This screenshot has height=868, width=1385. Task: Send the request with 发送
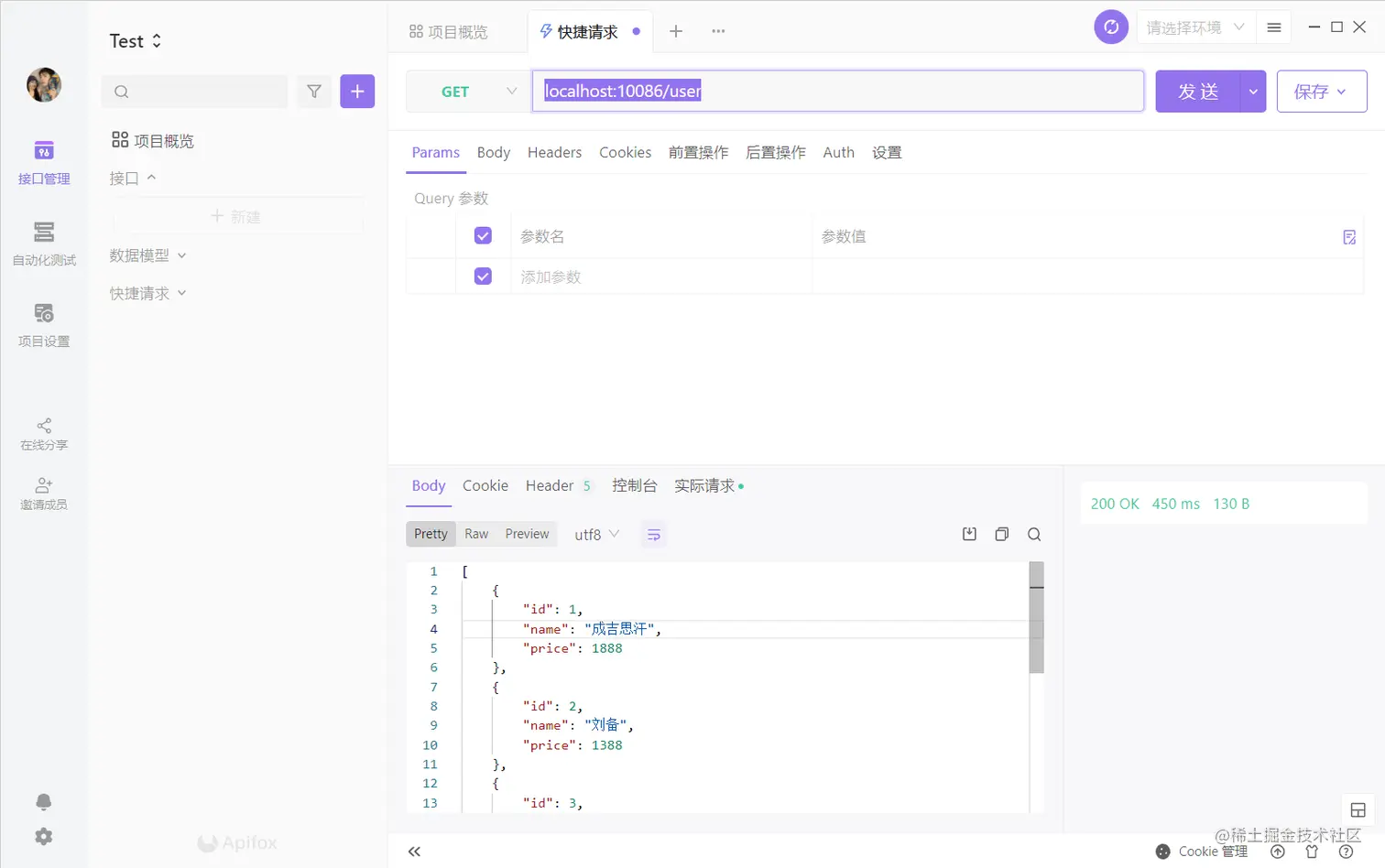(x=1198, y=92)
